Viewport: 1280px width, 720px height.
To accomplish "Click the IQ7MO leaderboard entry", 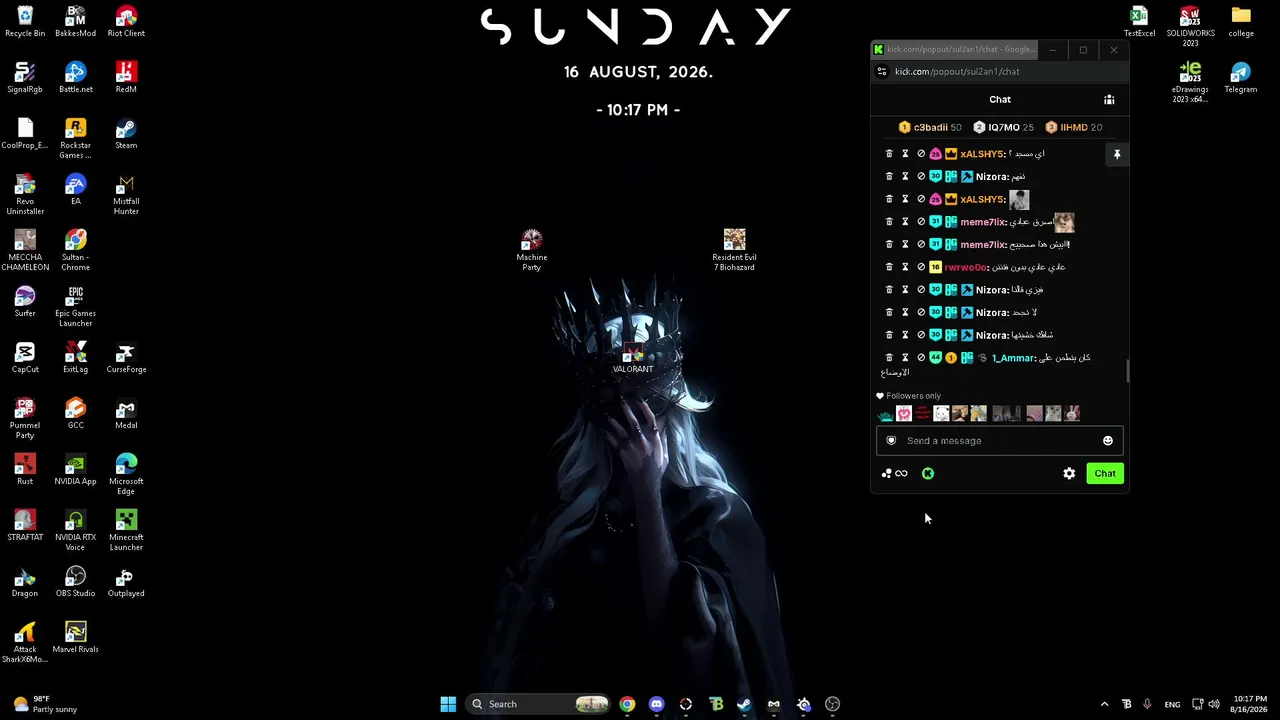I will pyautogui.click(x=1004, y=128).
